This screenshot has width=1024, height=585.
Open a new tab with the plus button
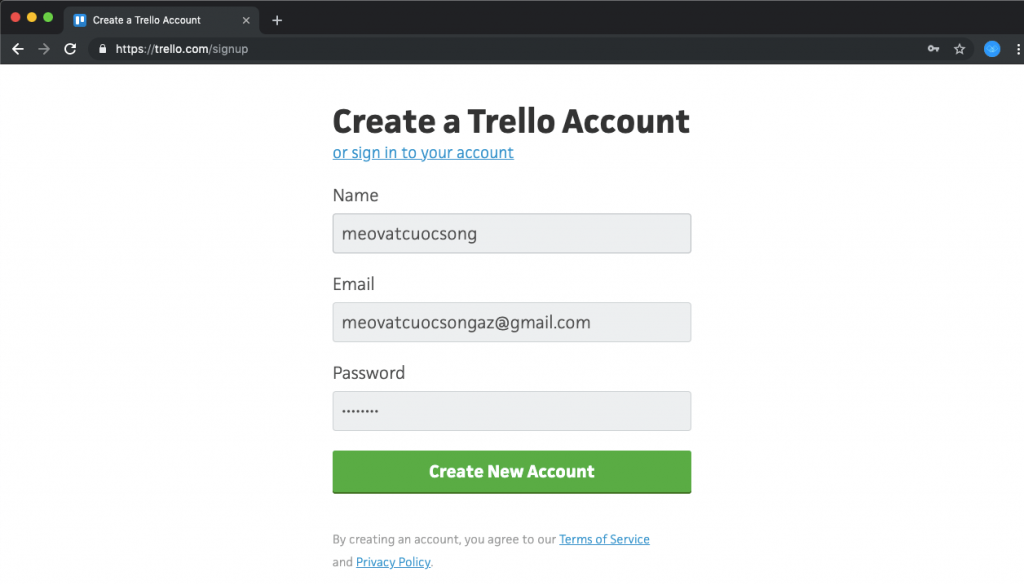pos(277,20)
